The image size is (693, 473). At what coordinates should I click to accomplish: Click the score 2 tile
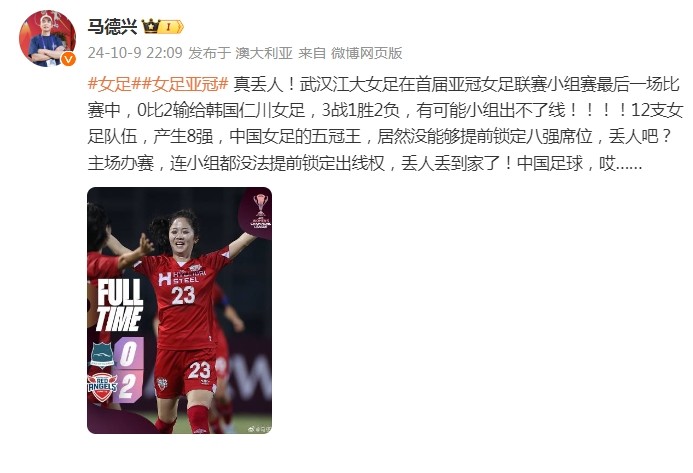(128, 386)
